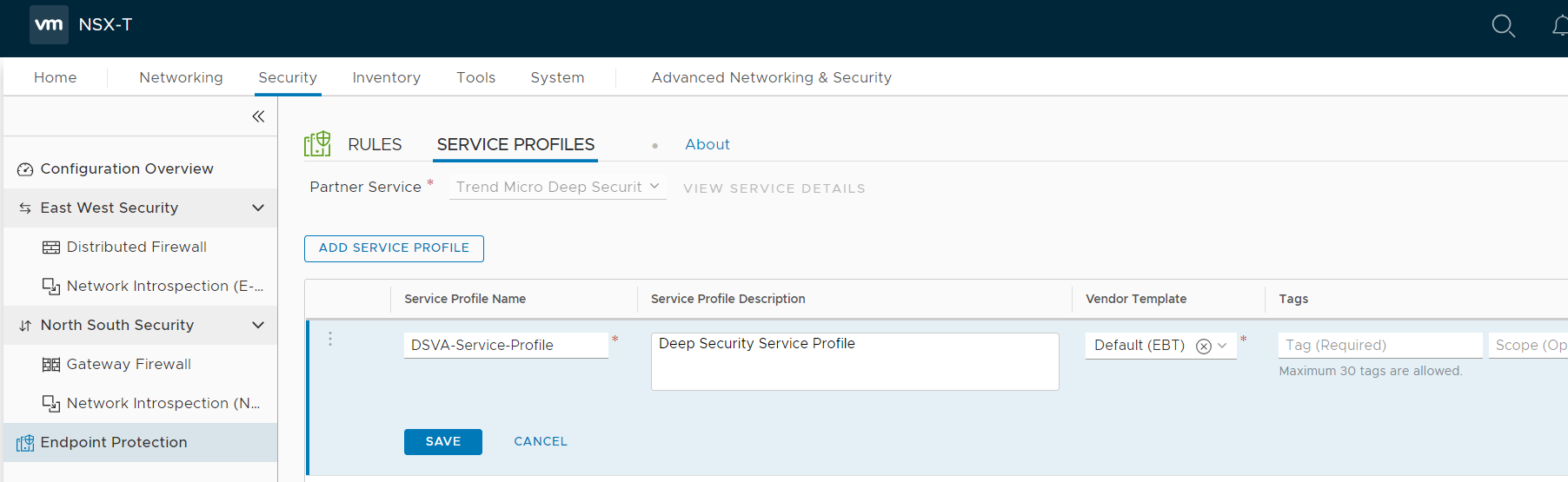Click the Endpoint Protection shield icon heading

click(317, 144)
